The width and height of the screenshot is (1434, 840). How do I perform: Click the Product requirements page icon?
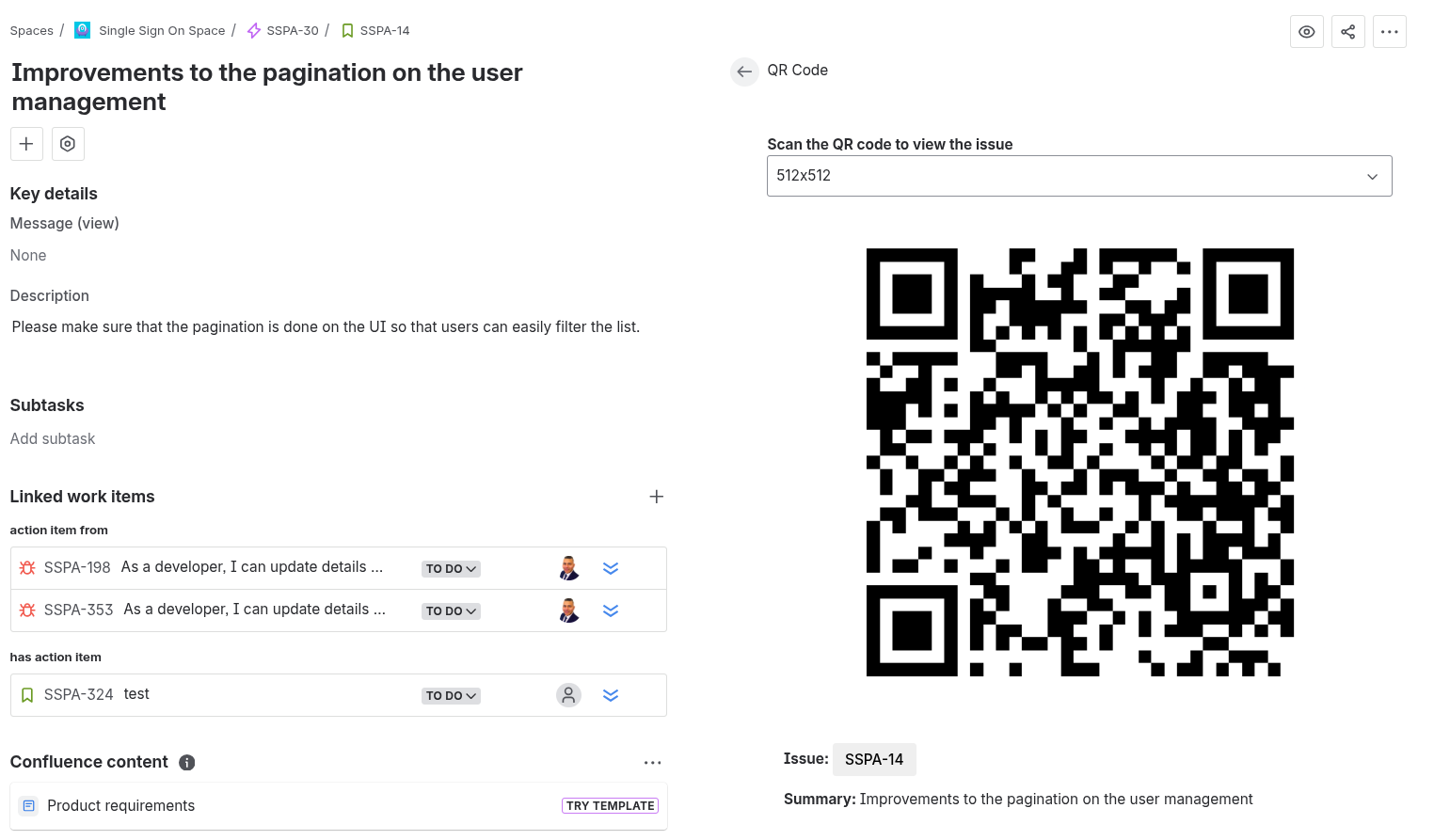click(28, 806)
